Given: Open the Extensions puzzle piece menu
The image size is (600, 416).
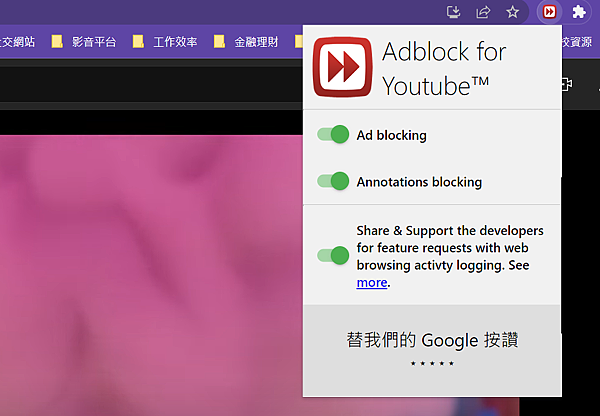Looking at the screenshot, I should (579, 12).
